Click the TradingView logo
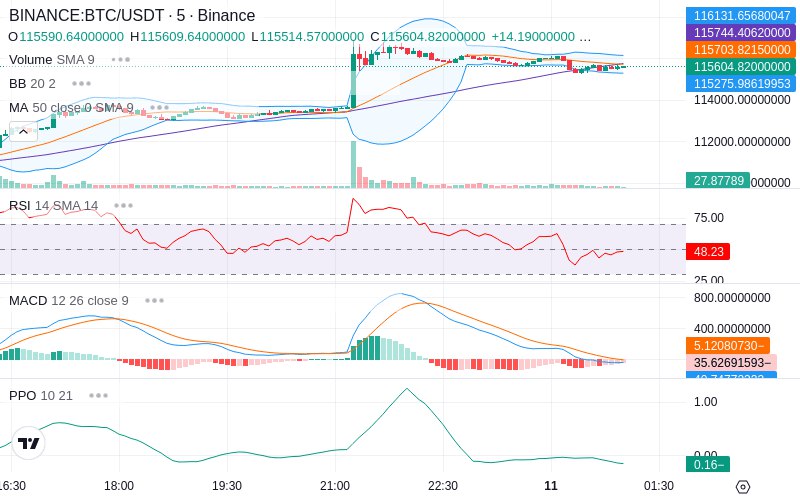The height and width of the screenshot is (500, 800). coord(29,443)
